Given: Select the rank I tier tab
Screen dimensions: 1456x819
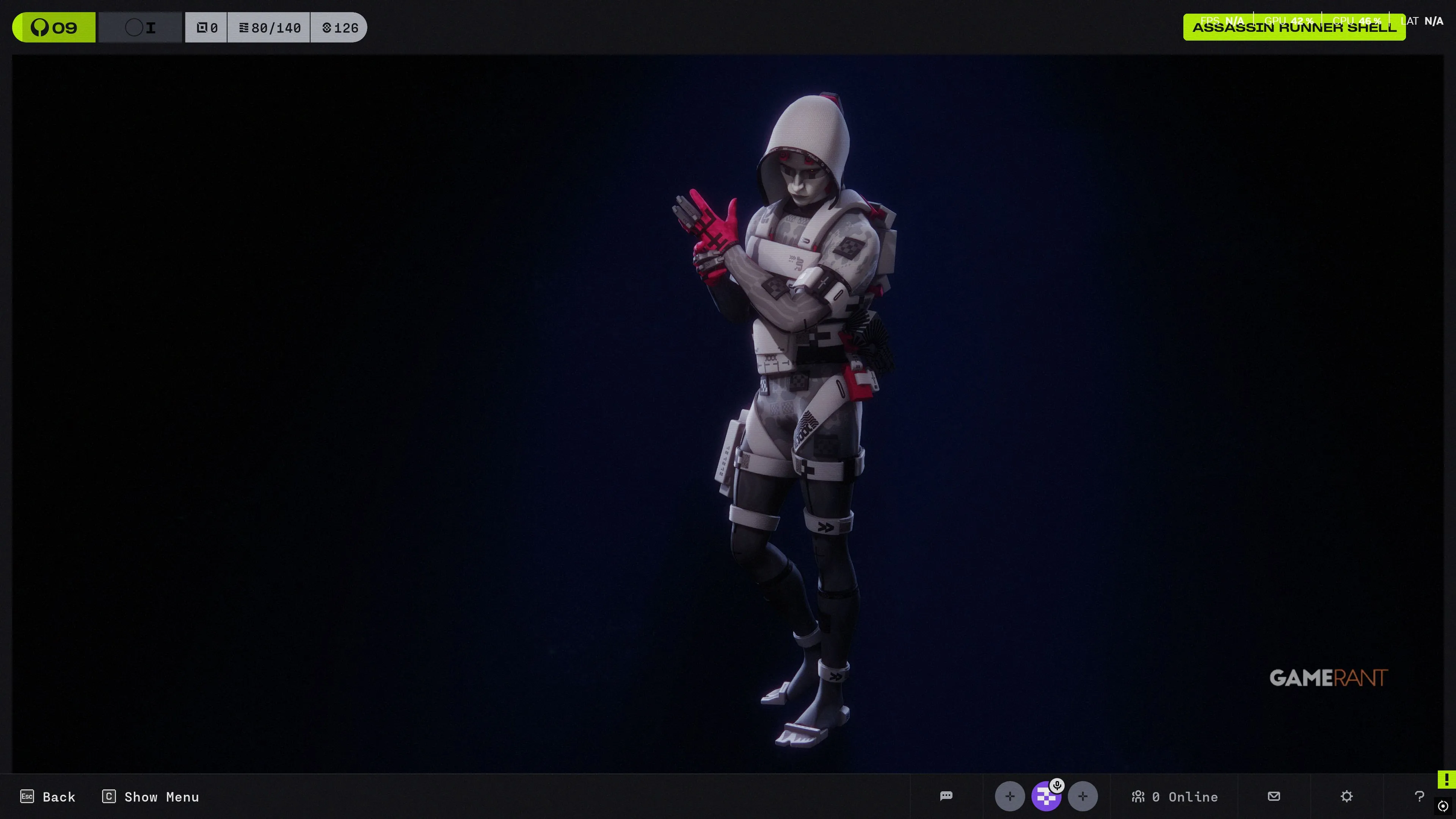Looking at the screenshot, I should click(x=141, y=27).
